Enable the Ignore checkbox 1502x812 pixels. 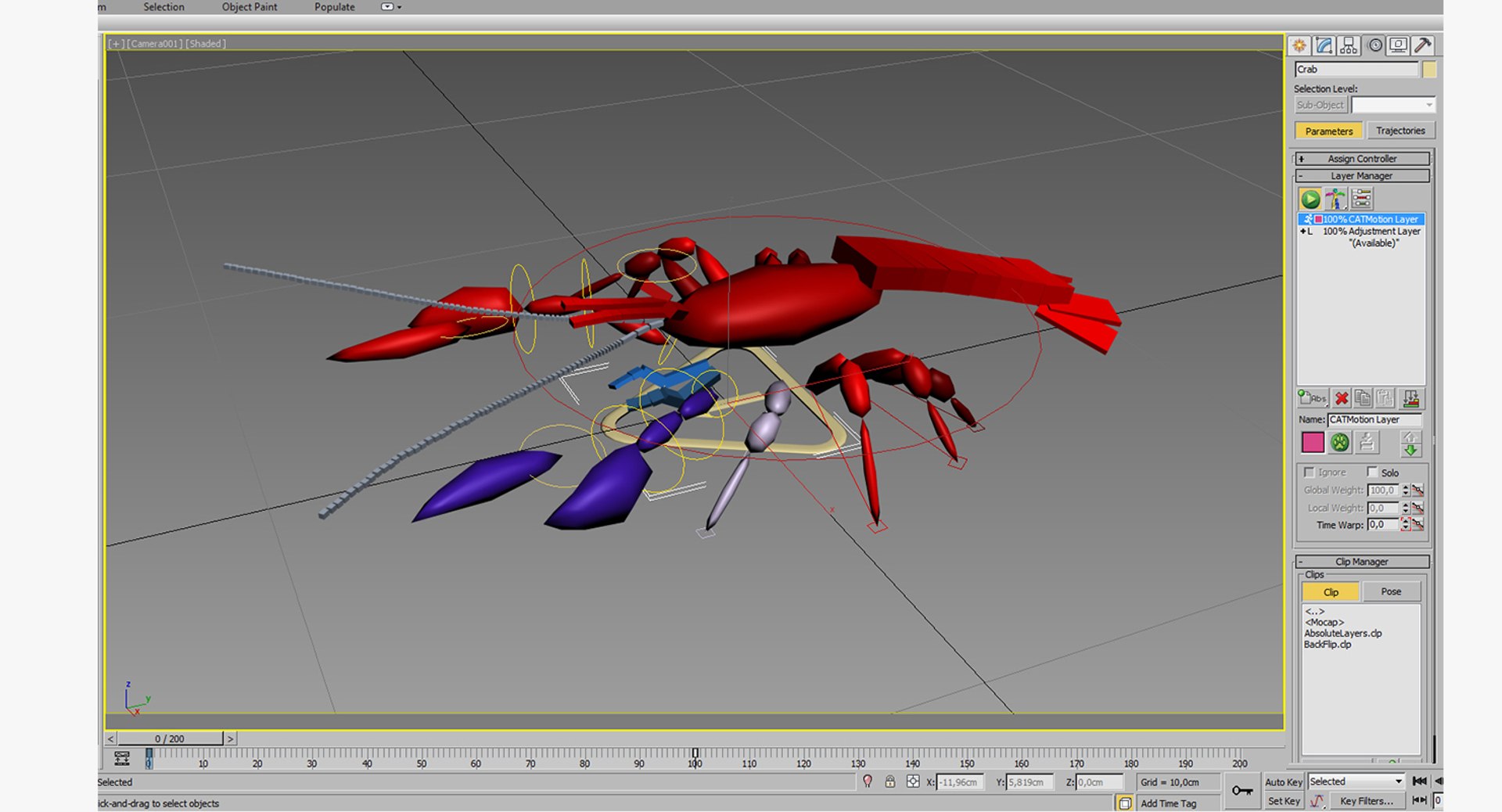click(x=1309, y=472)
